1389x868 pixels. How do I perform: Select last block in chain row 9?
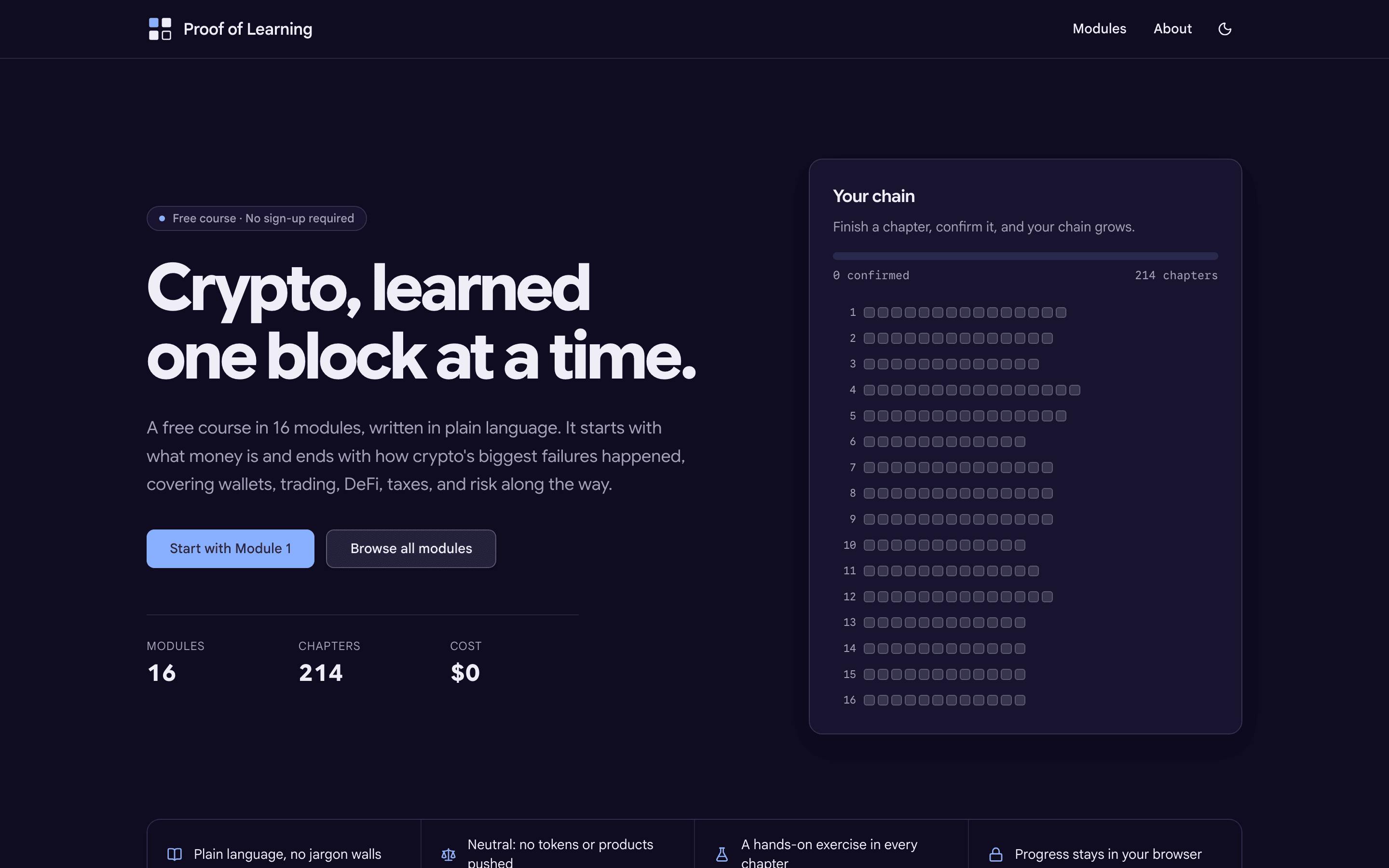(x=1047, y=519)
